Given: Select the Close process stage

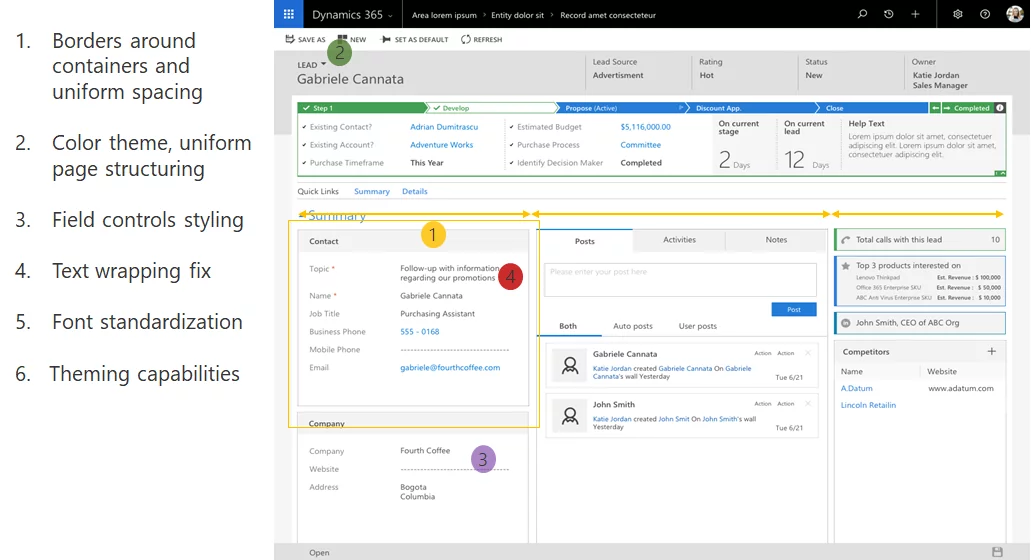Looking at the screenshot, I should point(871,108).
